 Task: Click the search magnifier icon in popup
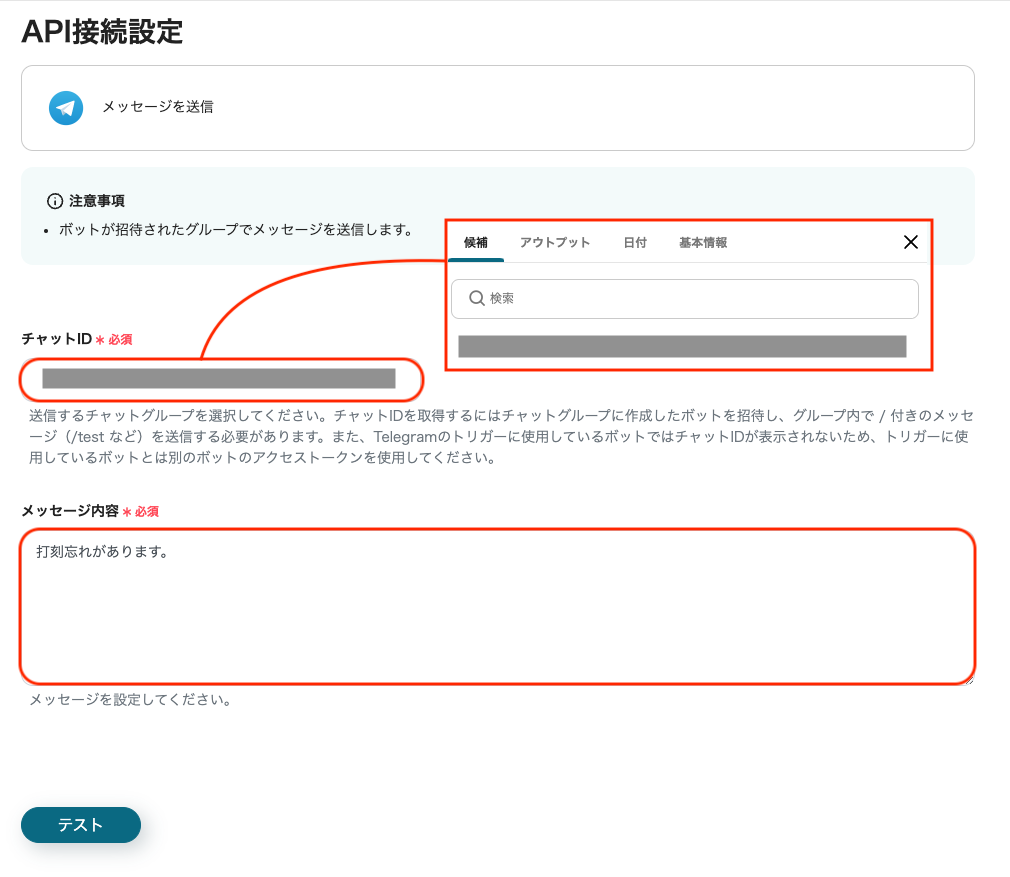[x=477, y=298]
